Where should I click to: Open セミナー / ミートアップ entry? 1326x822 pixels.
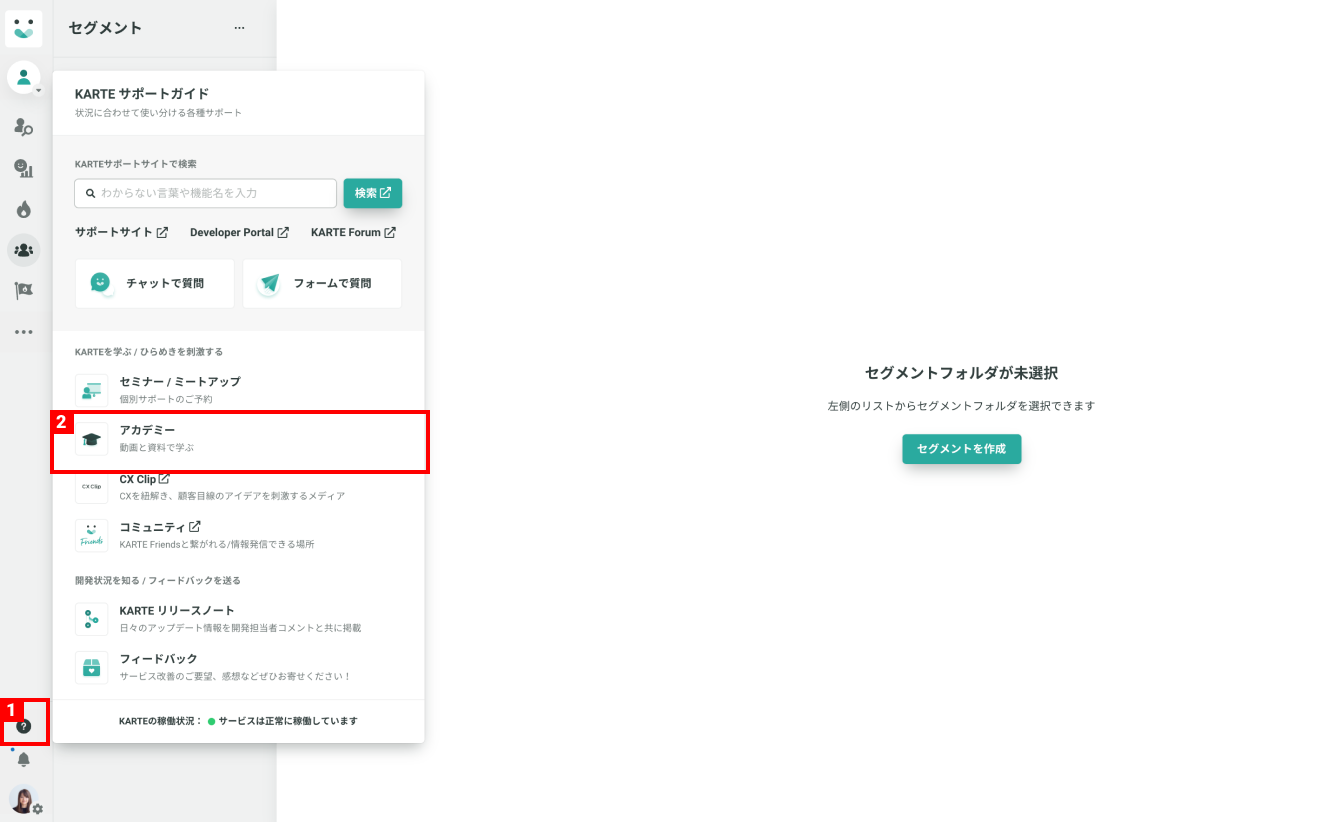239,390
